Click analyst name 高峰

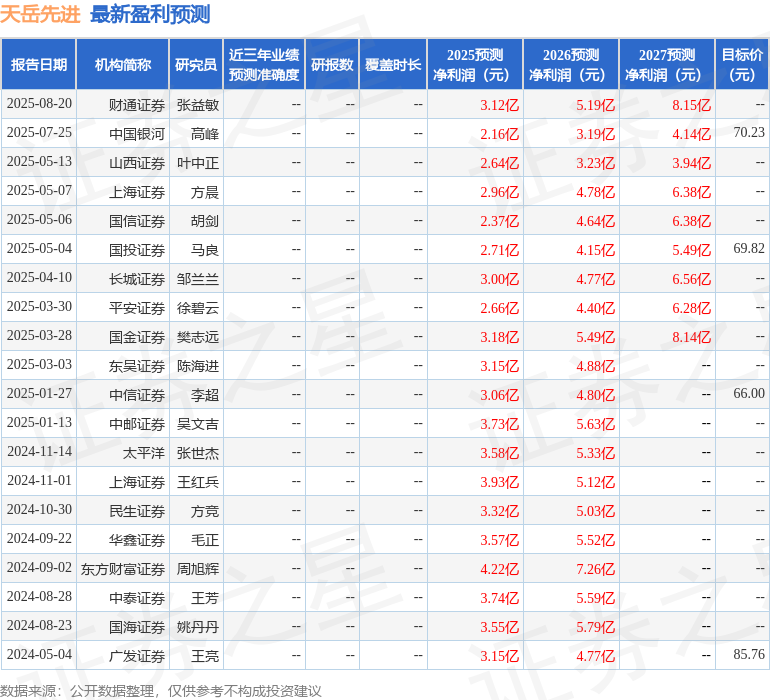coord(205,134)
